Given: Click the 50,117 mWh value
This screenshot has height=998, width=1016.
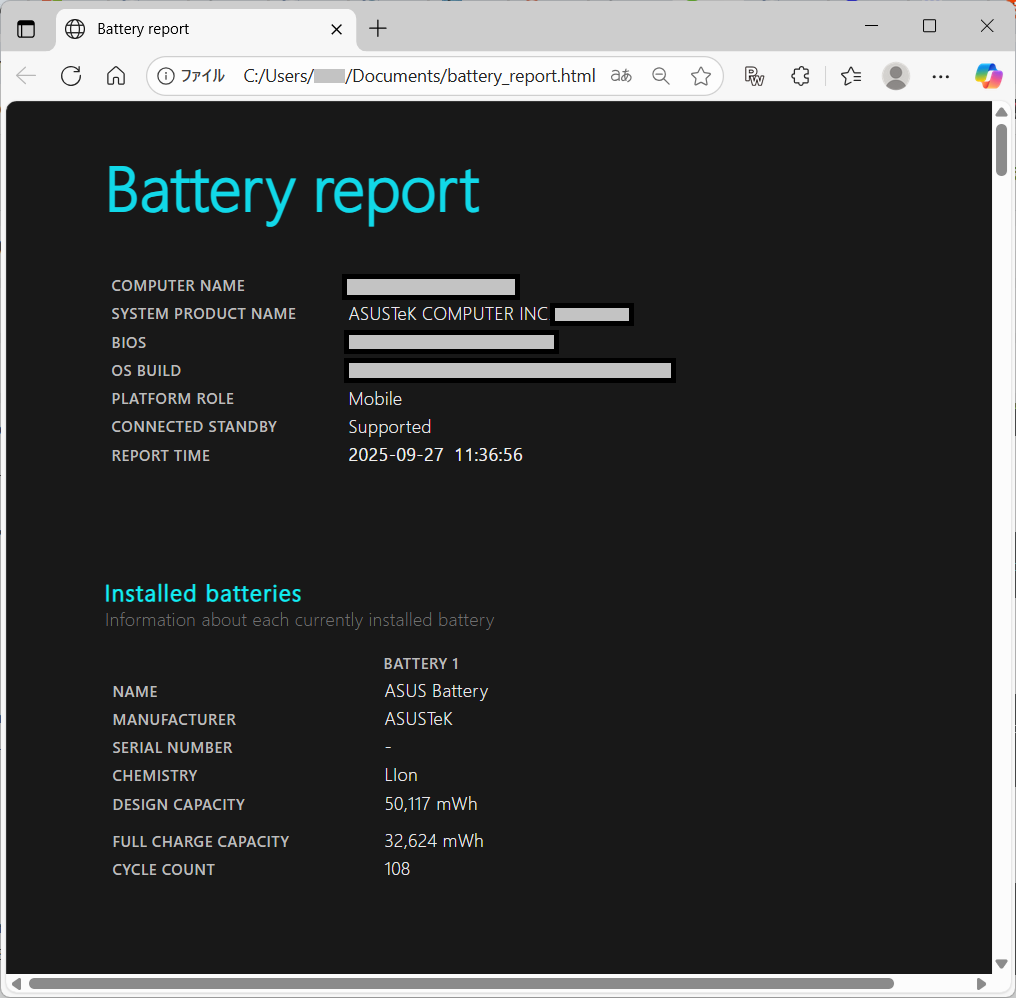Looking at the screenshot, I should tap(431, 804).
